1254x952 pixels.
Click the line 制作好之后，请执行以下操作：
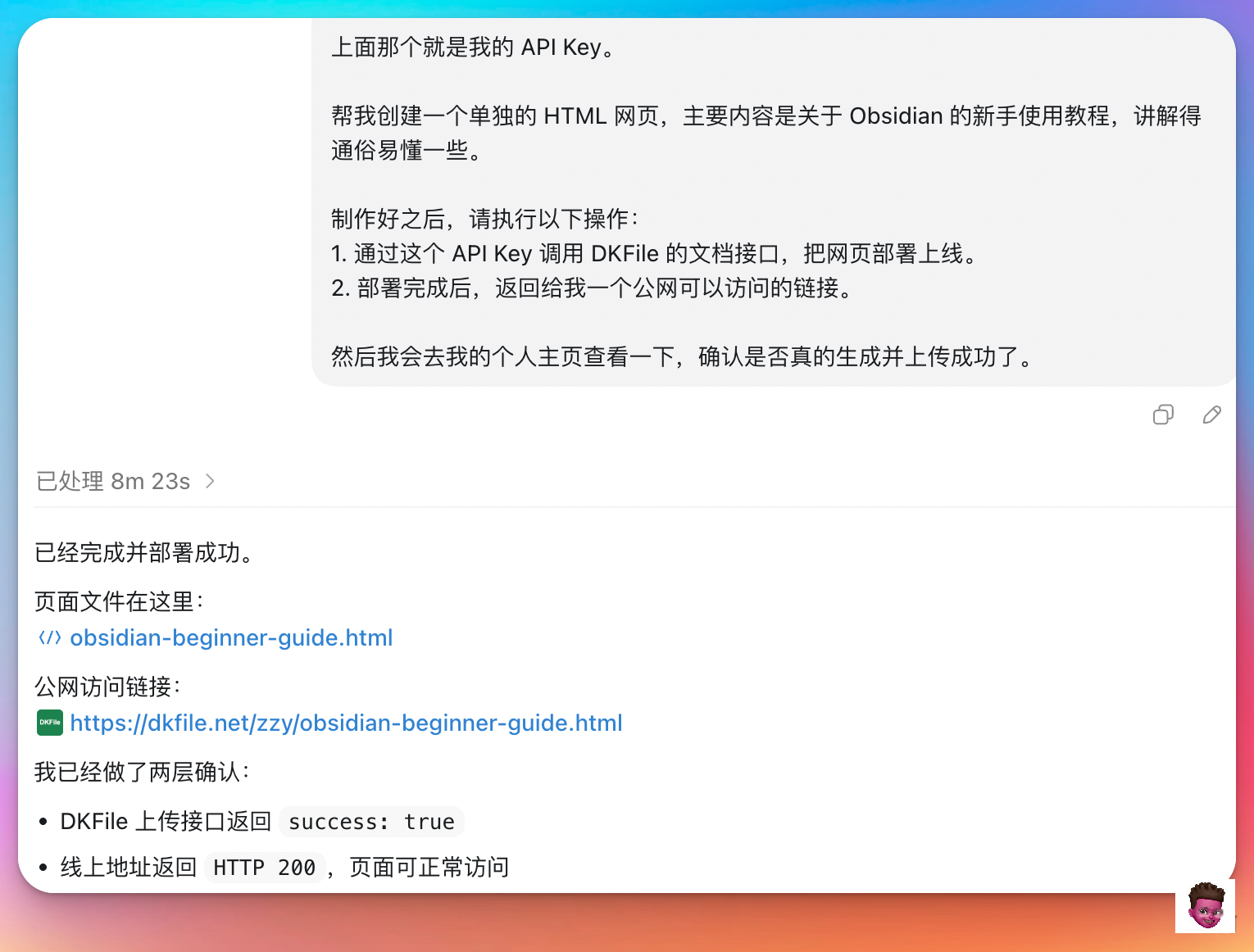tap(485, 220)
